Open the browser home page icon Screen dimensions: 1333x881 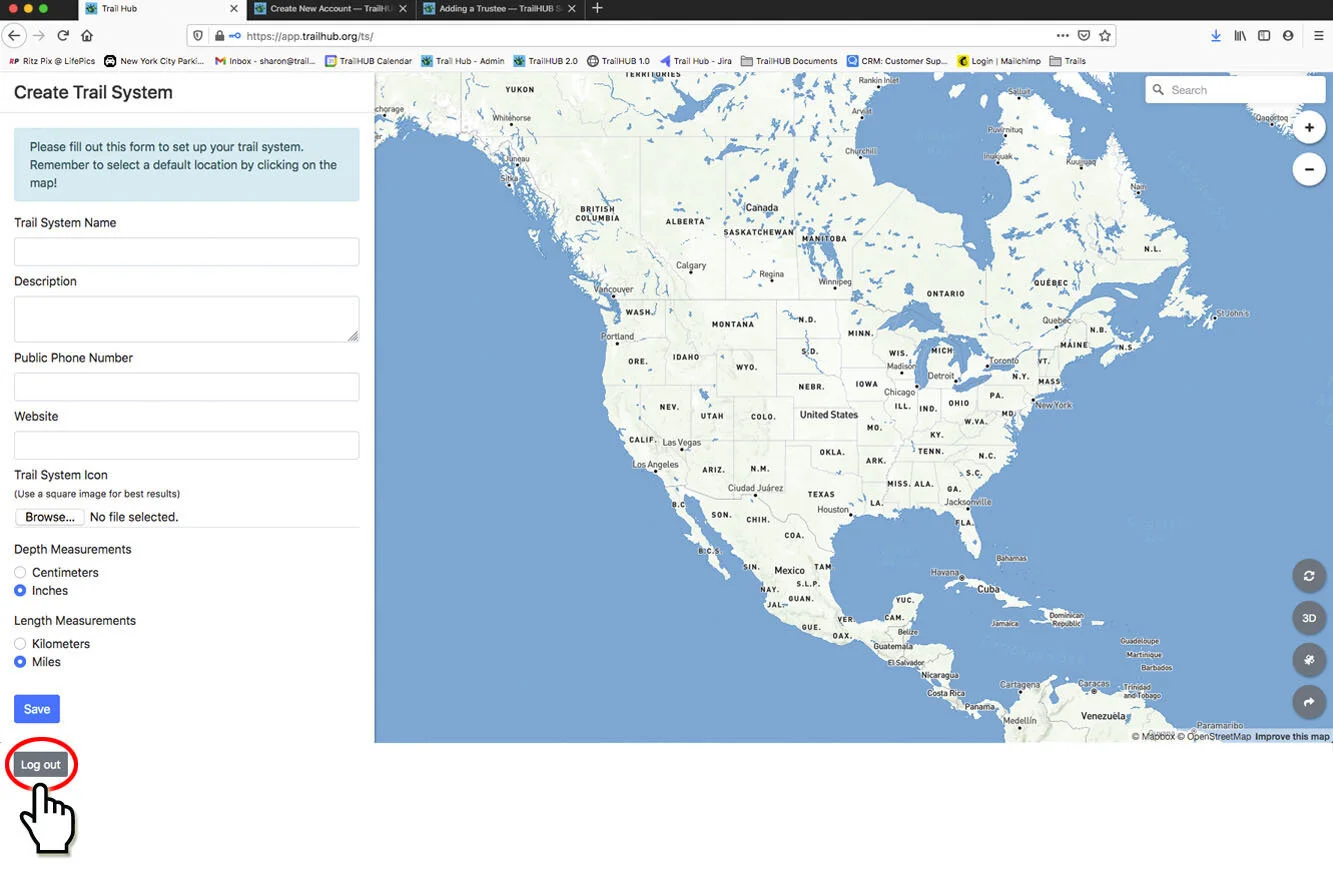(x=87, y=35)
